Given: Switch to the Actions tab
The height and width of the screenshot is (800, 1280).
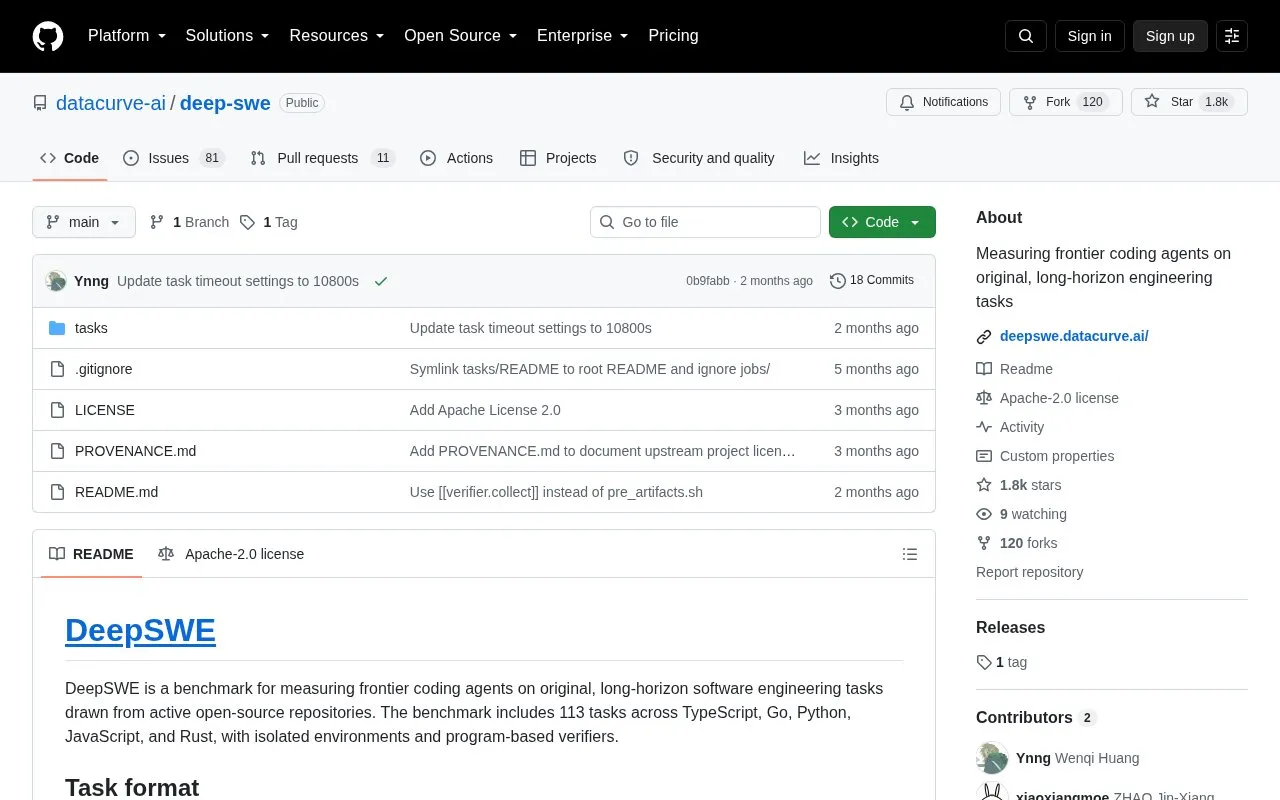Looking at the screenshot, I should (x=456, y=158).
